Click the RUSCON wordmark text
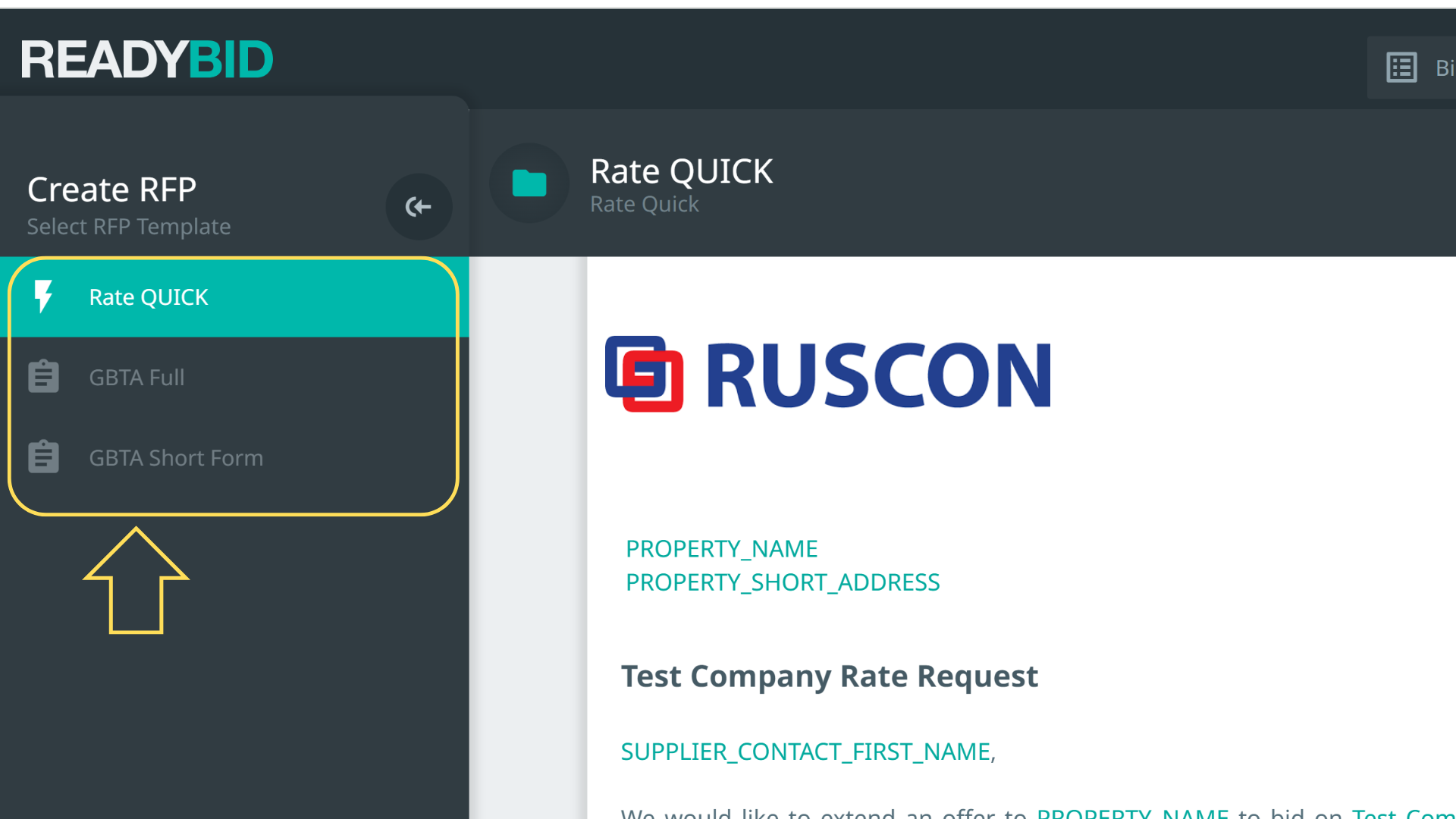1456x819 pixels. click(878, 375)
